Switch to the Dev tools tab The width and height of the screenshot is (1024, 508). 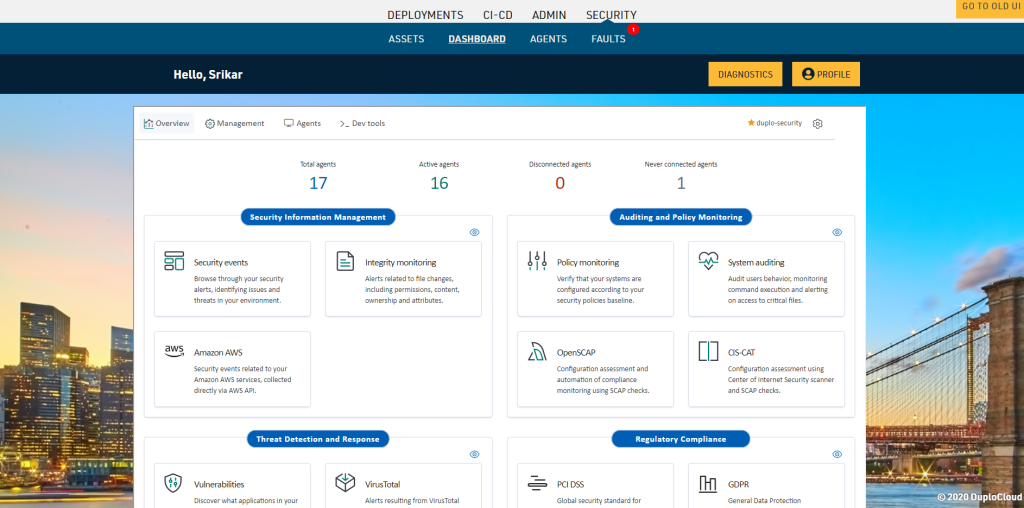pos(362,124)
